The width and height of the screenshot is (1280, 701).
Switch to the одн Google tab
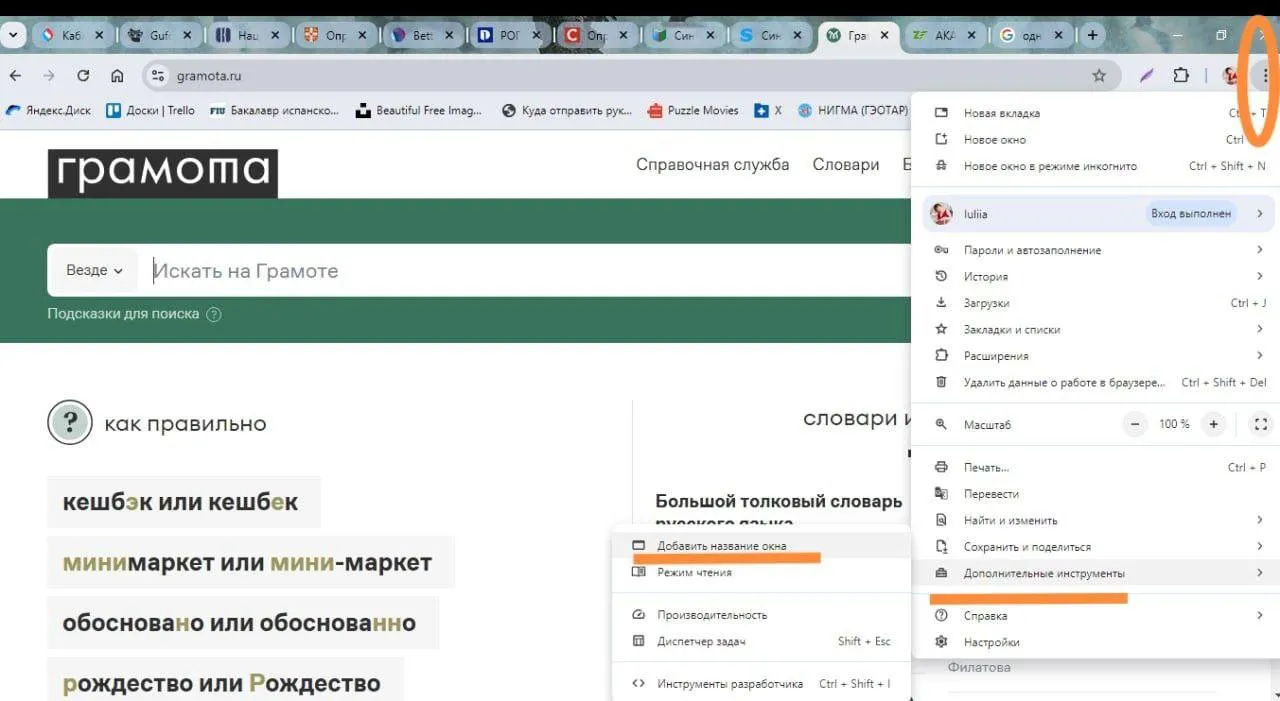(1031, 35)
